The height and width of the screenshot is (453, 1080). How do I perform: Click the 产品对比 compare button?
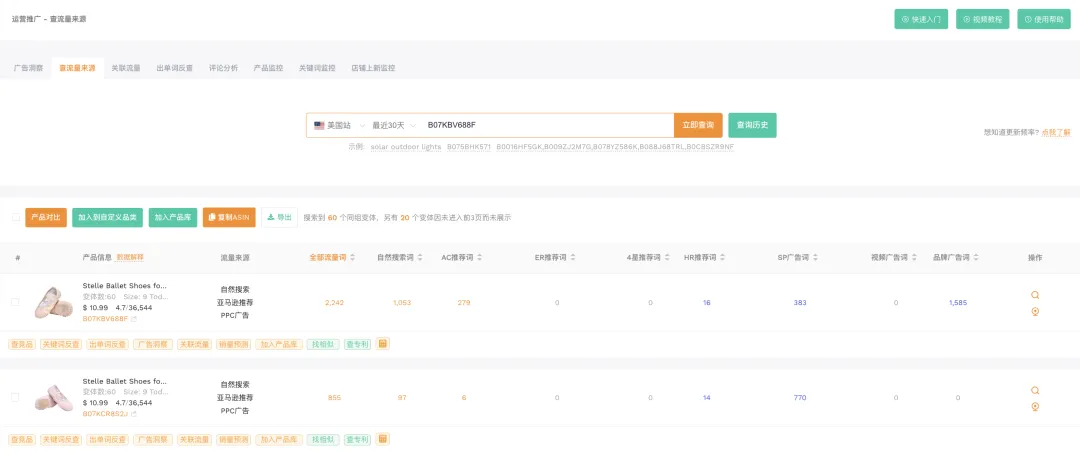(46, 218)
